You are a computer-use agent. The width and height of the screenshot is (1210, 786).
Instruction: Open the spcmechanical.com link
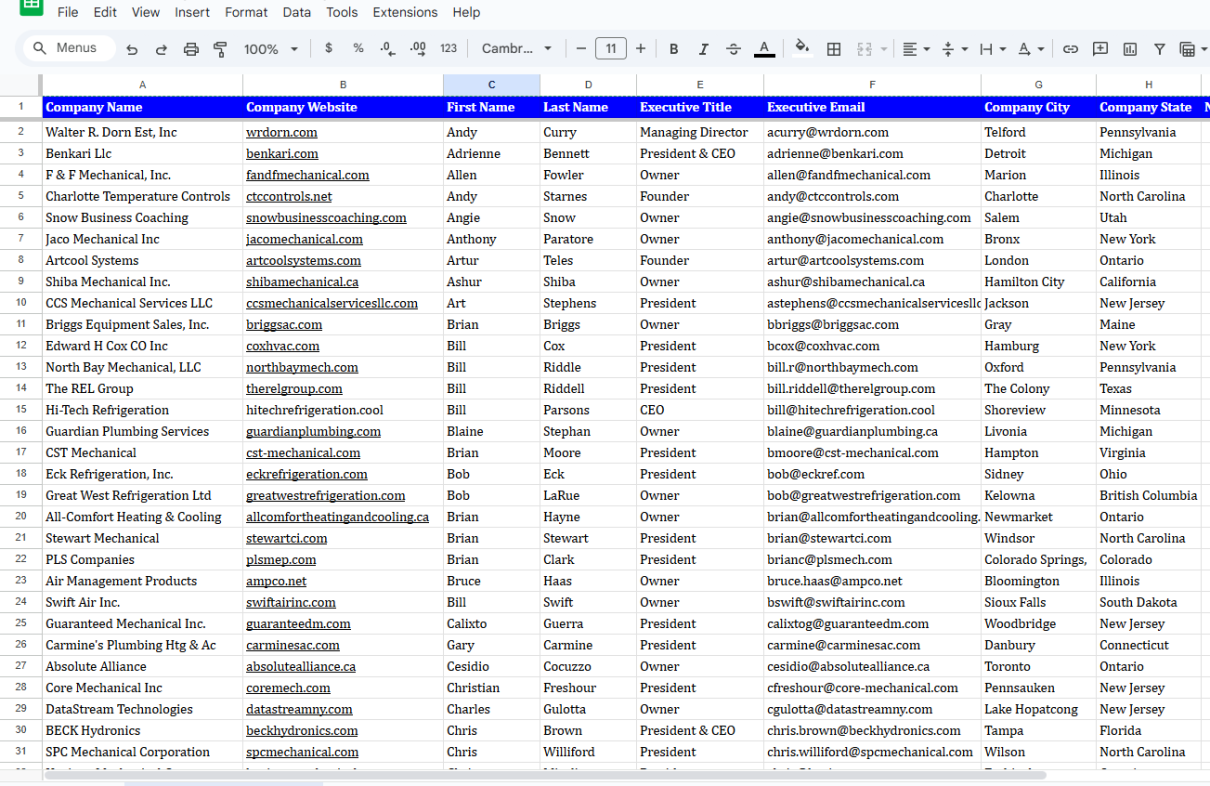click(302, 752)
